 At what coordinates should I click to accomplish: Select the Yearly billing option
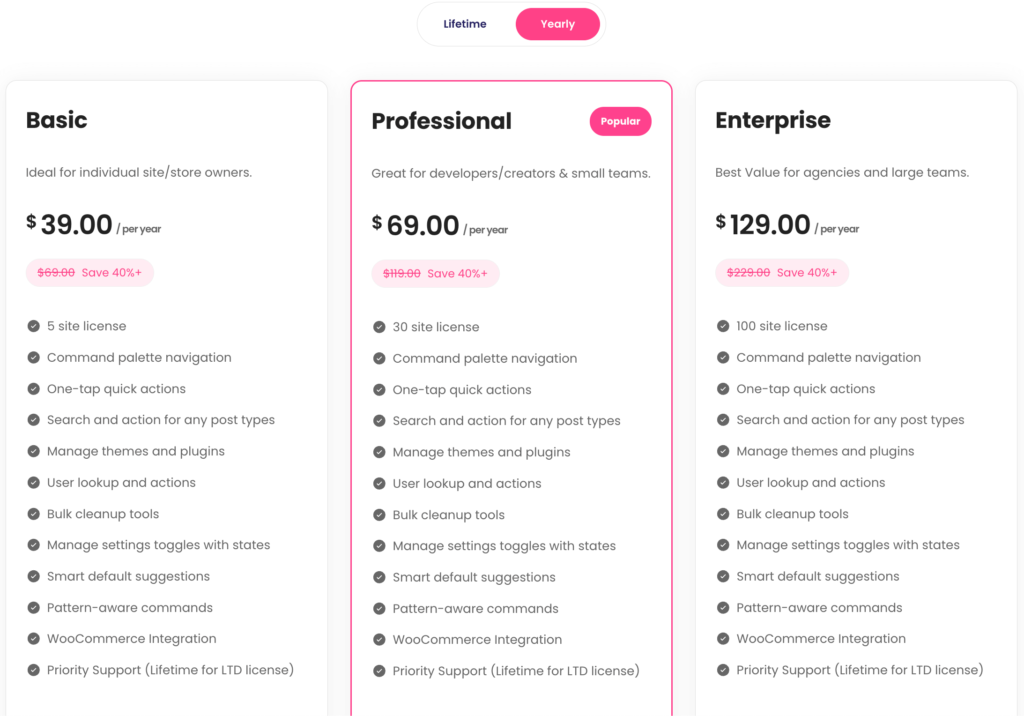[557, 23]
